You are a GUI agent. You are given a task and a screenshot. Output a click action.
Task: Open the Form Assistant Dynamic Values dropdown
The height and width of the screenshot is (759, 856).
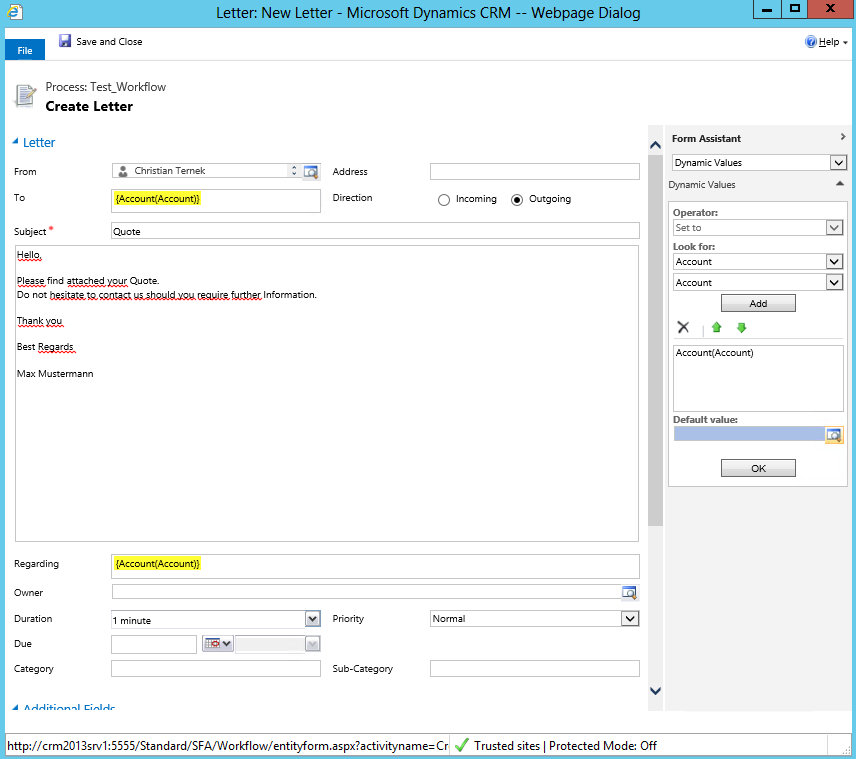[x=839, y=162]
